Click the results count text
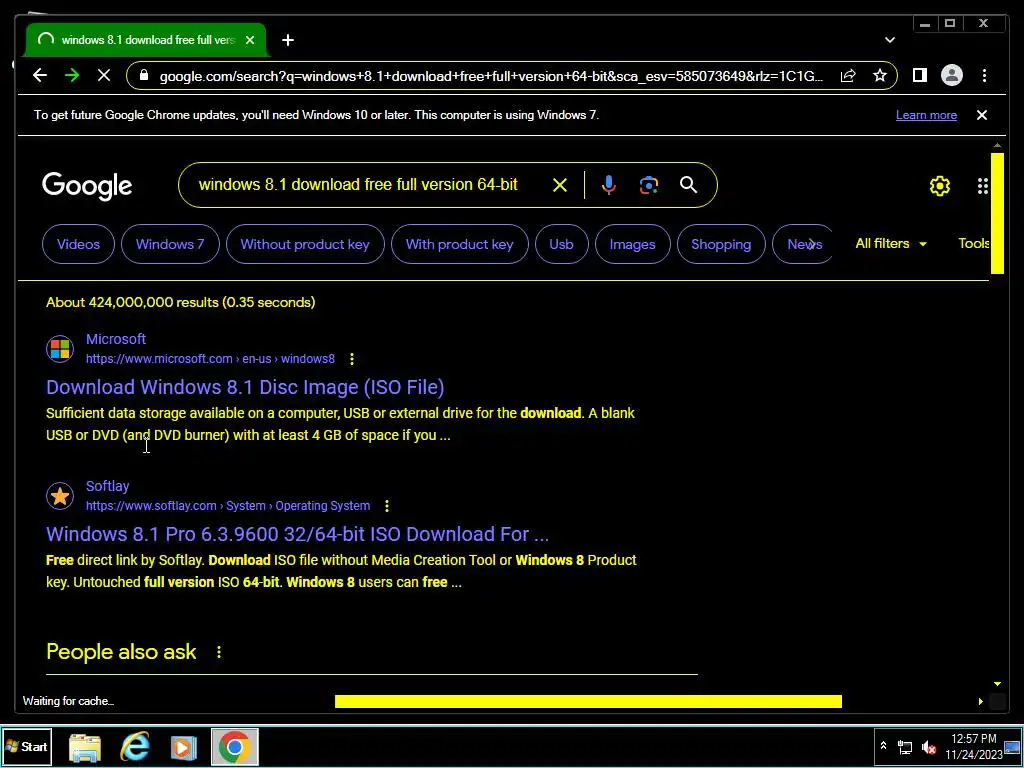The height and width of the screenshot is (768, 1024). click(x=181, y=302)
